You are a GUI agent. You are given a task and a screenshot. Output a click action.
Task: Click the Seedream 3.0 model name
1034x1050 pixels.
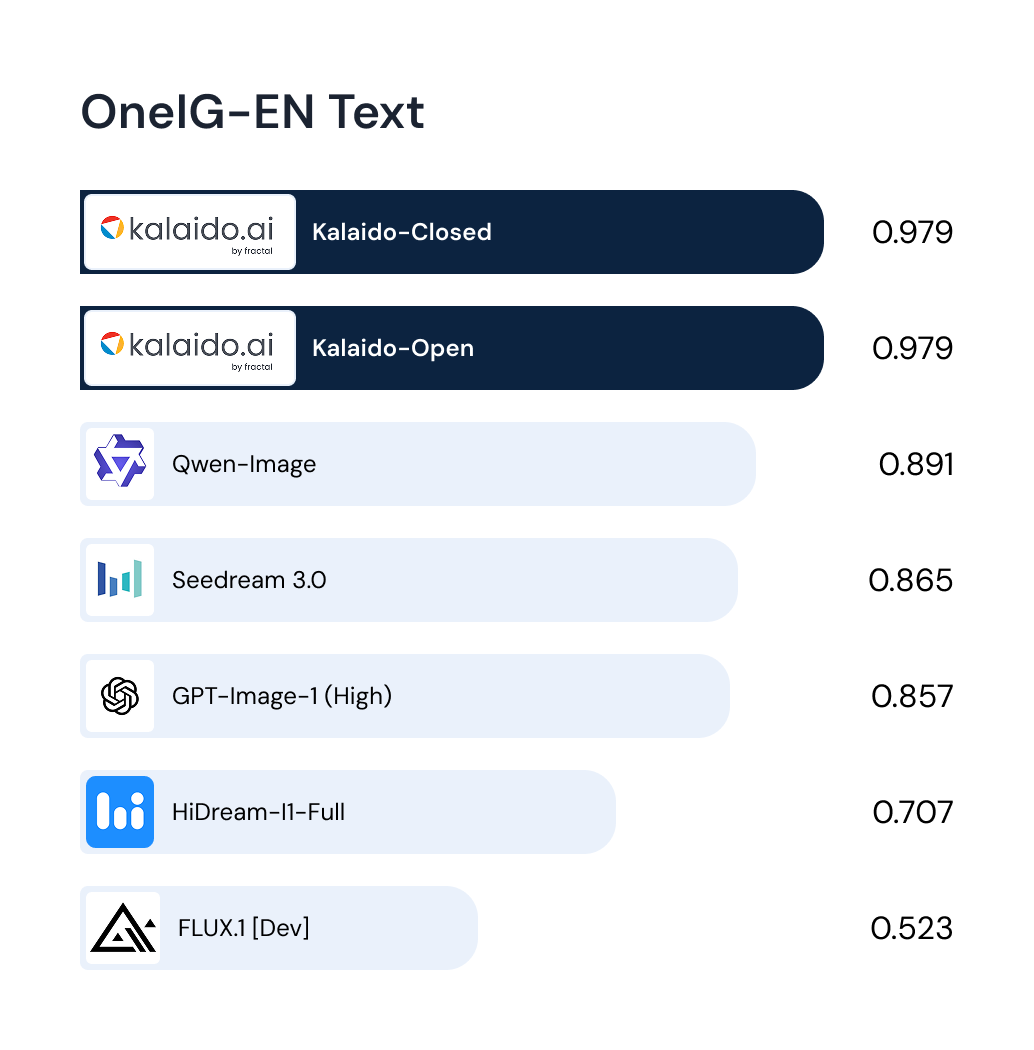tap(249, 580)
